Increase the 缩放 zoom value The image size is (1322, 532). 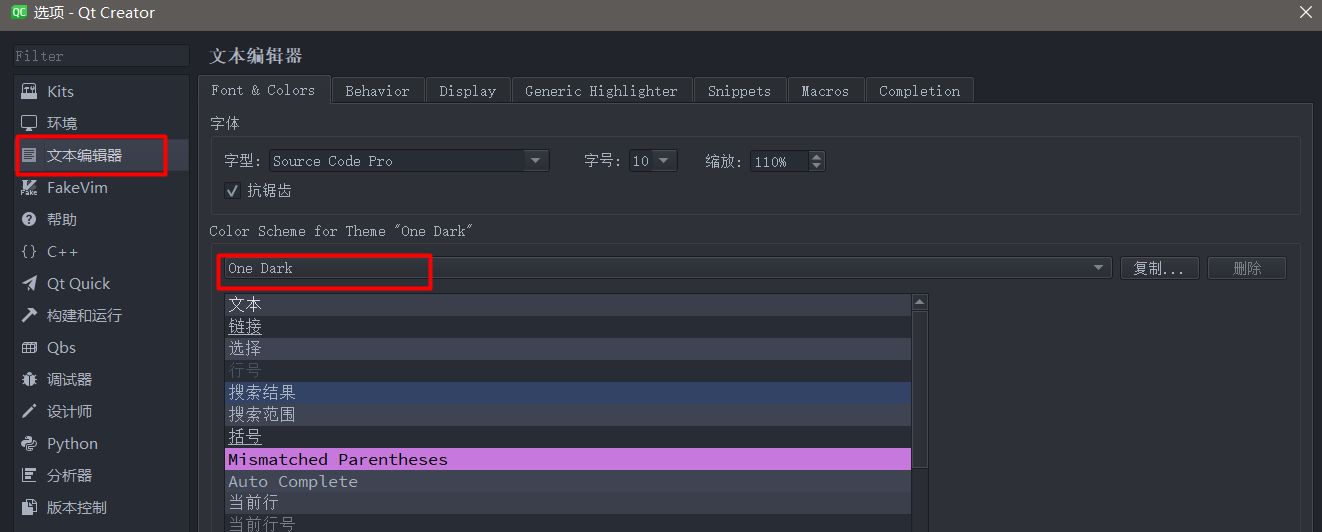point(817,156)
